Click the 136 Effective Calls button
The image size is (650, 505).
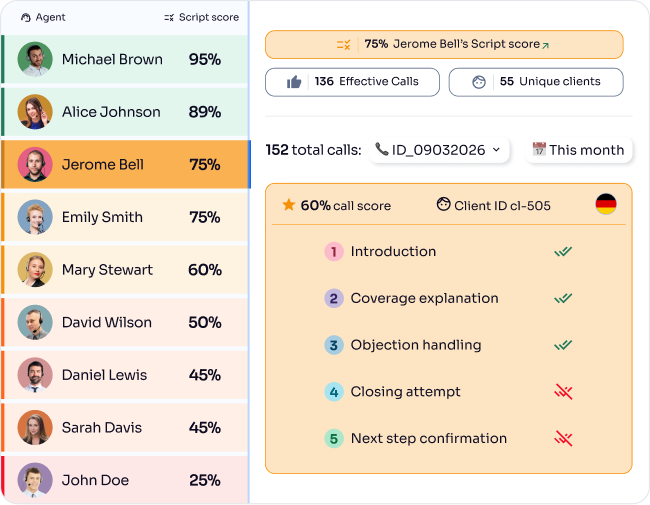click(352, 82)
